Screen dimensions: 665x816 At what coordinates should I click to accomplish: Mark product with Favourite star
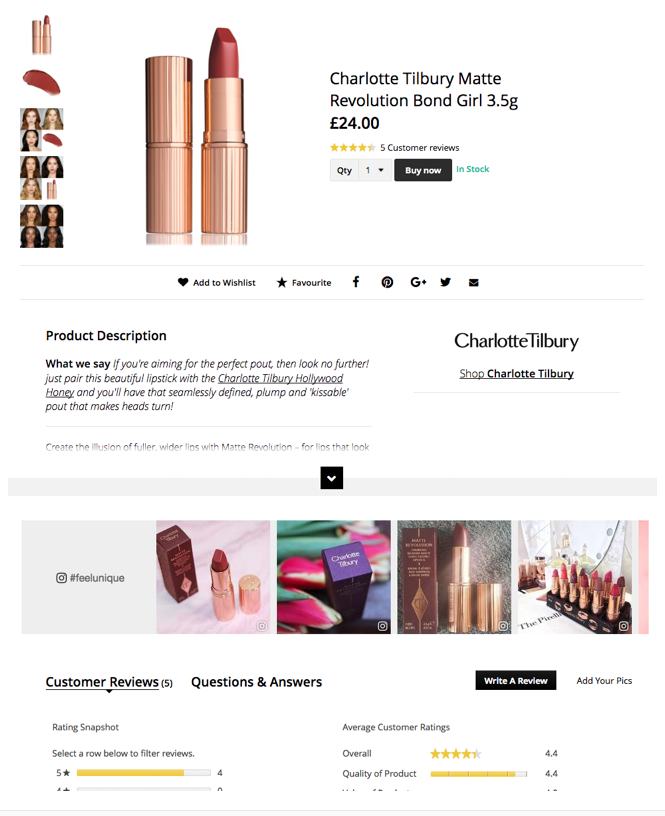pyautogui.click(x=304, y=282)
